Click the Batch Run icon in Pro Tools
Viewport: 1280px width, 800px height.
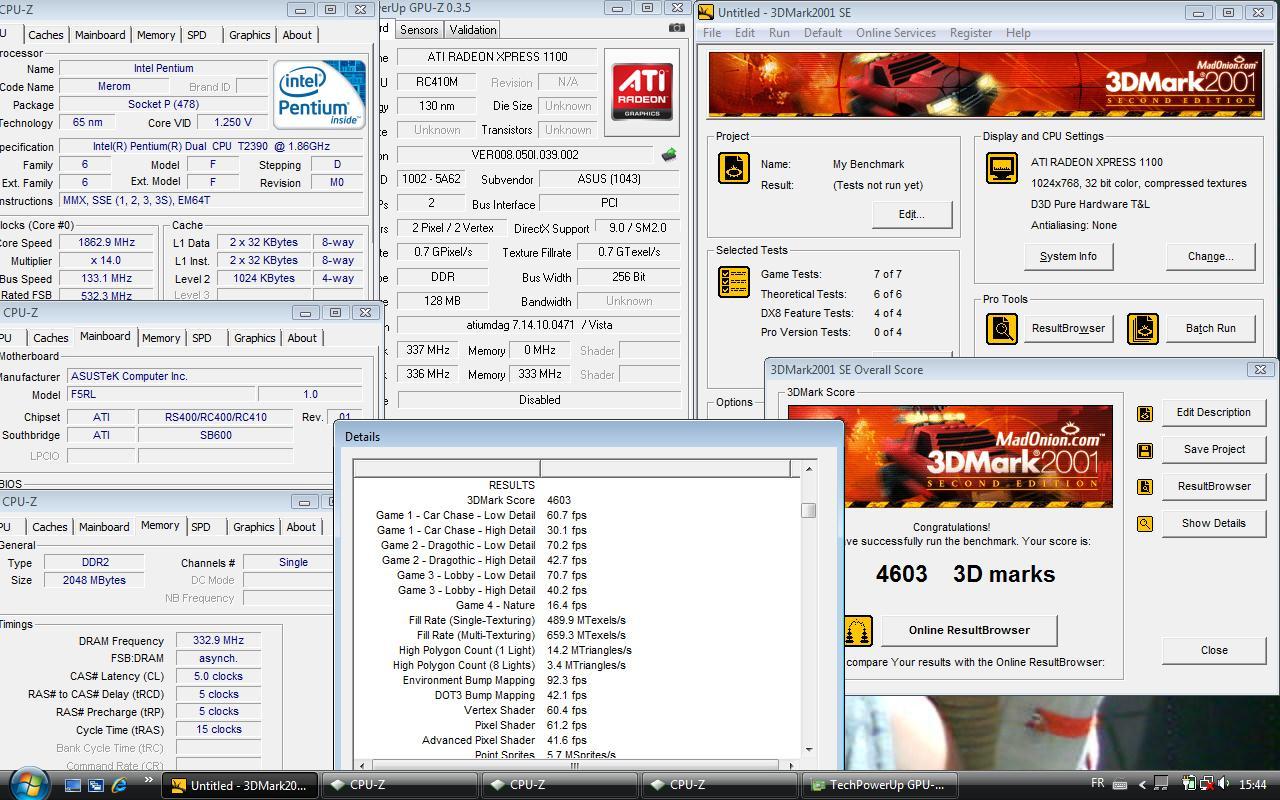click(1143, 328)
